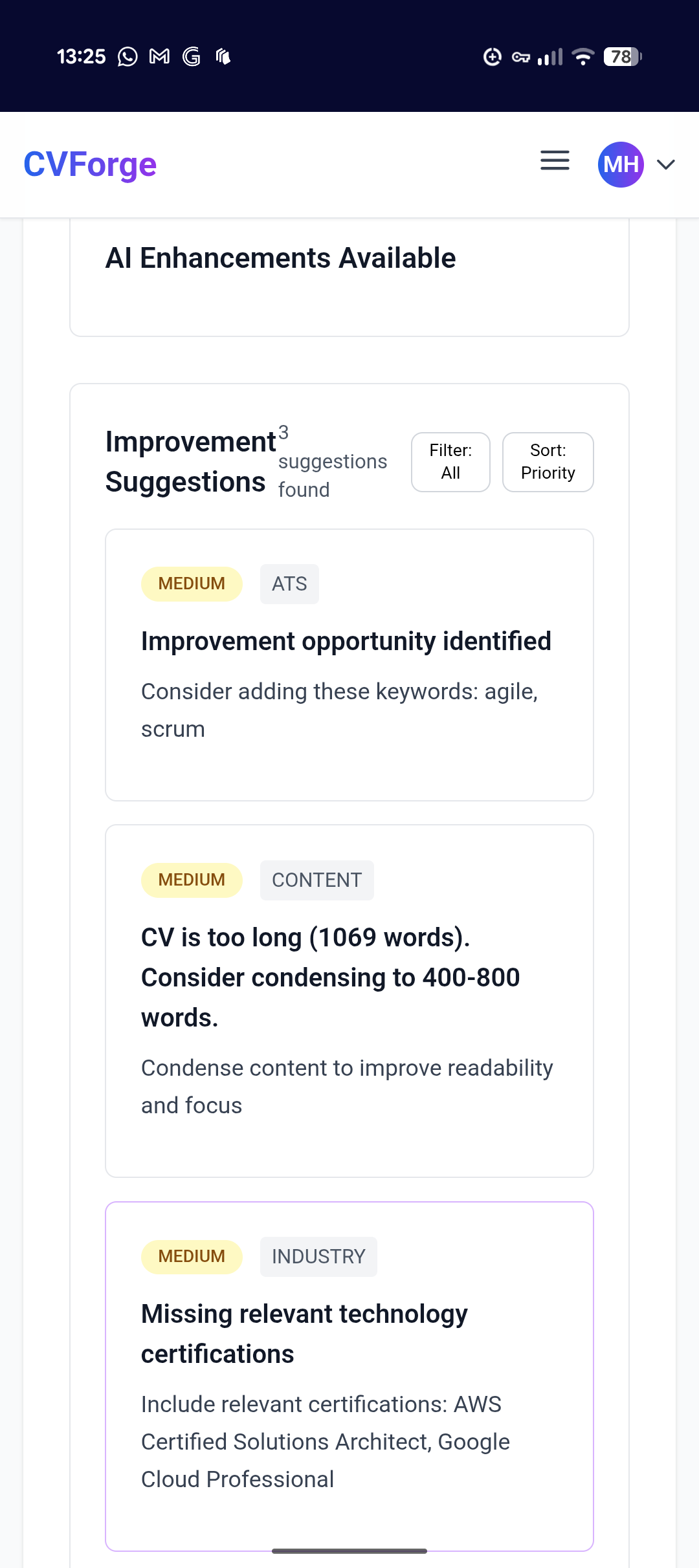The image size is (699, 1568).
Task: Select the ATS category tag
Action: pyautogui.click(x=289, y=584)
